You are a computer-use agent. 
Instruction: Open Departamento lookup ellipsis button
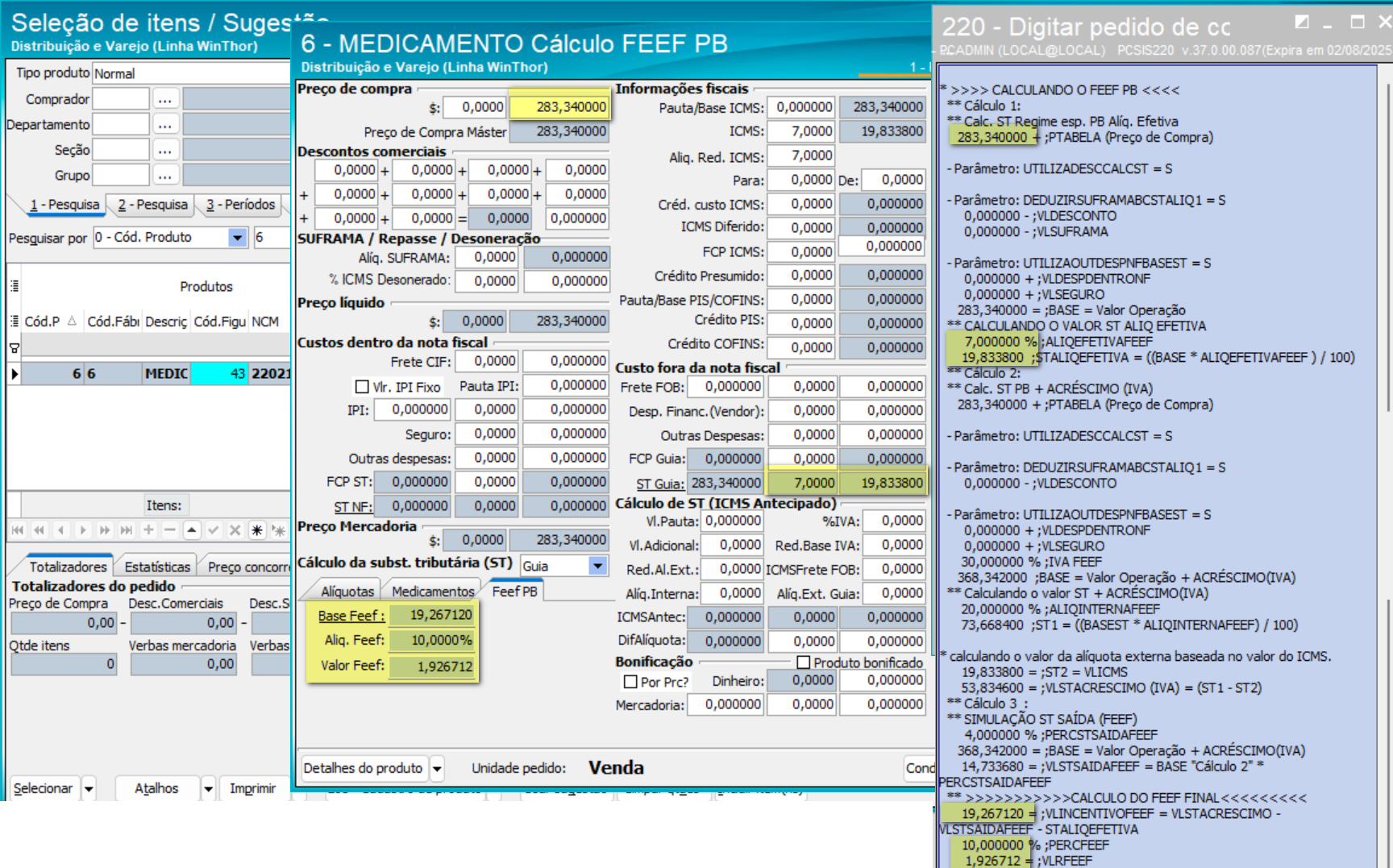(x=165, y=125)
